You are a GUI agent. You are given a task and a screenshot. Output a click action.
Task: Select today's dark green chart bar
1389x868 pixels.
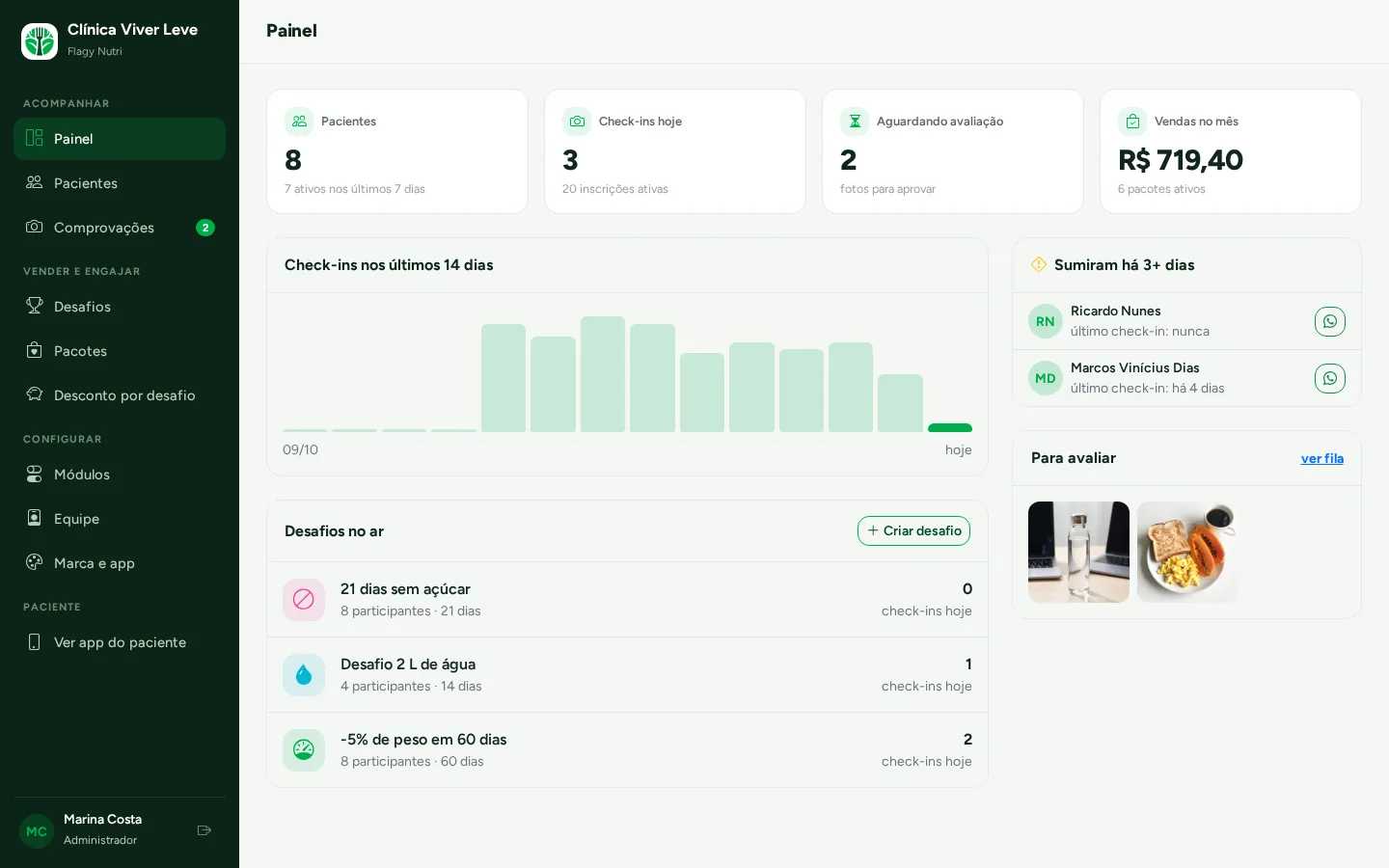[950, 427]
